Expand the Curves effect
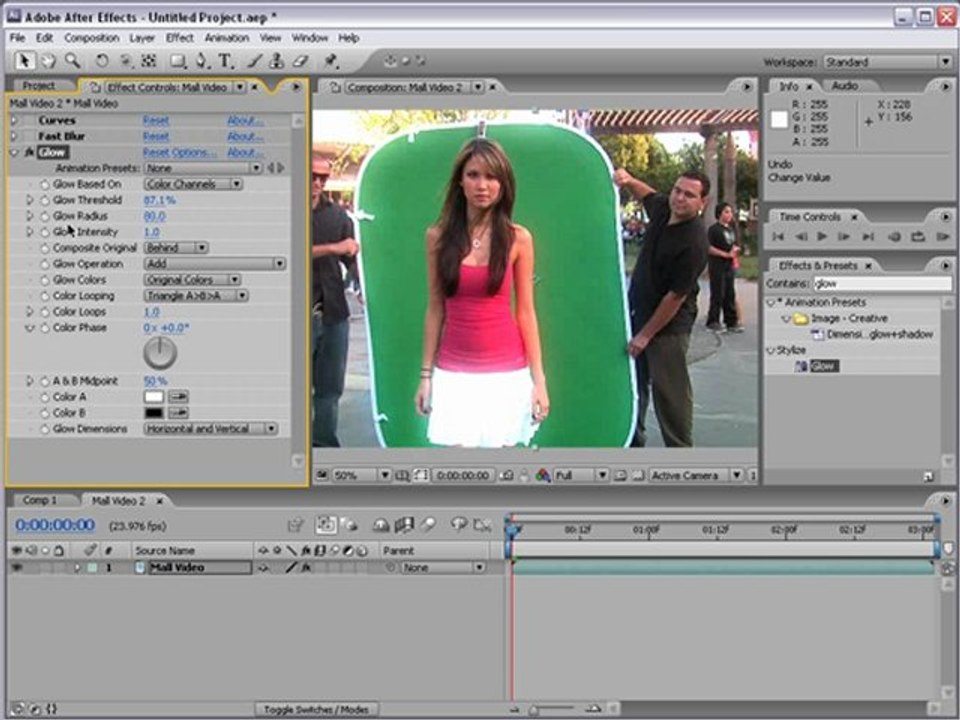The height and width of the screenshot is (720, 960). tap(14, 120)
